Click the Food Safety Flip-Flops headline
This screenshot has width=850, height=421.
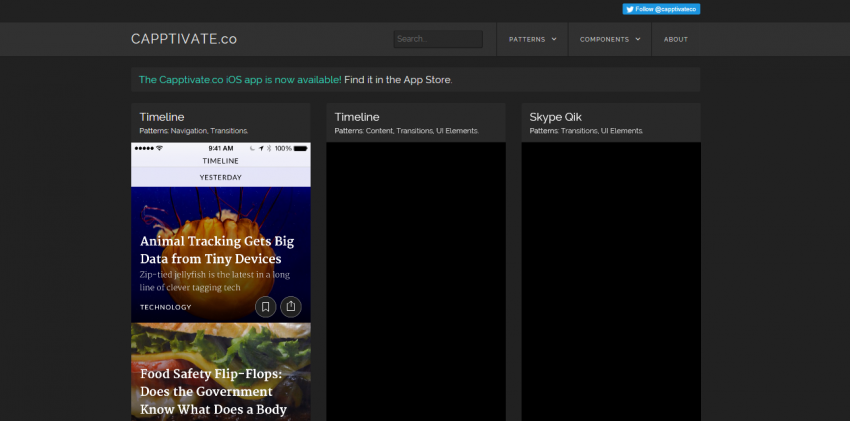[x=214, y=391]
